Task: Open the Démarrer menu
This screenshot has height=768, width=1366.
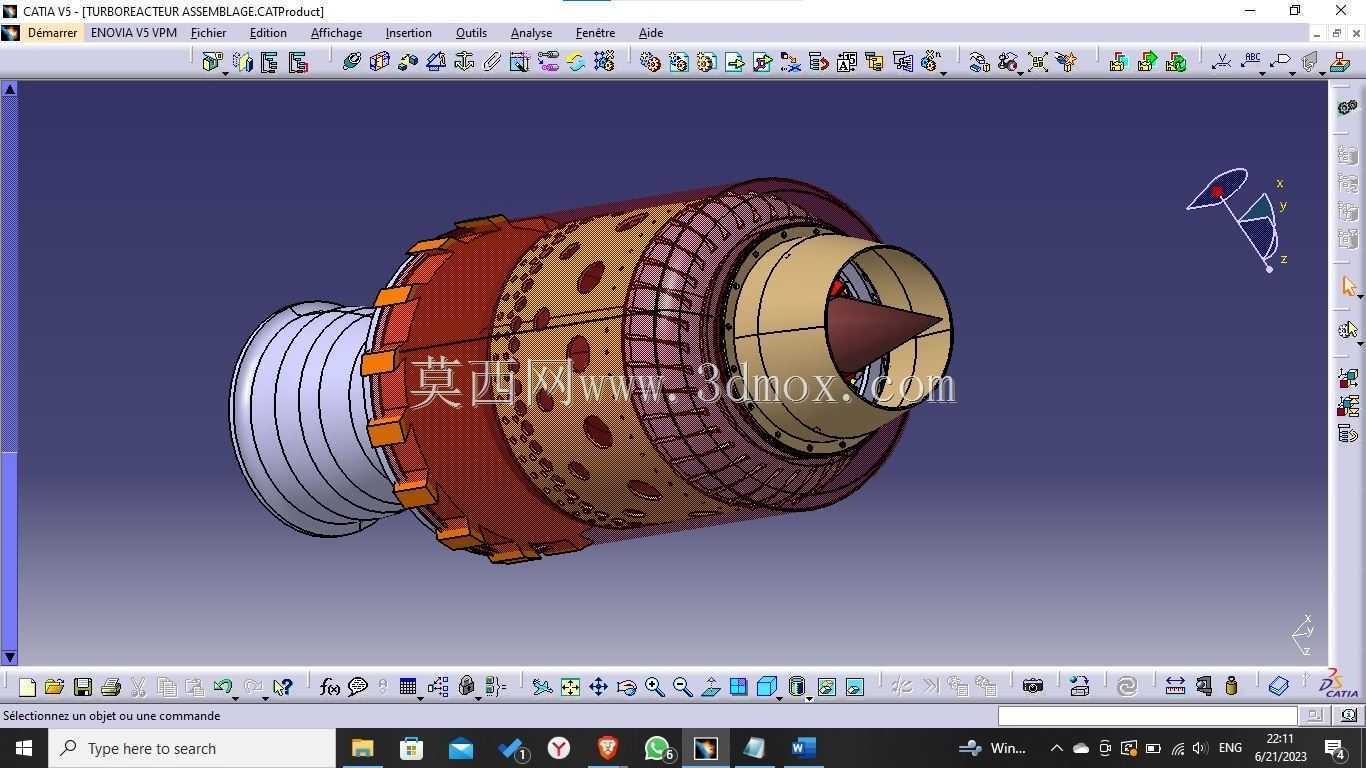Action: pyautogui.click(x=52, y=33)
